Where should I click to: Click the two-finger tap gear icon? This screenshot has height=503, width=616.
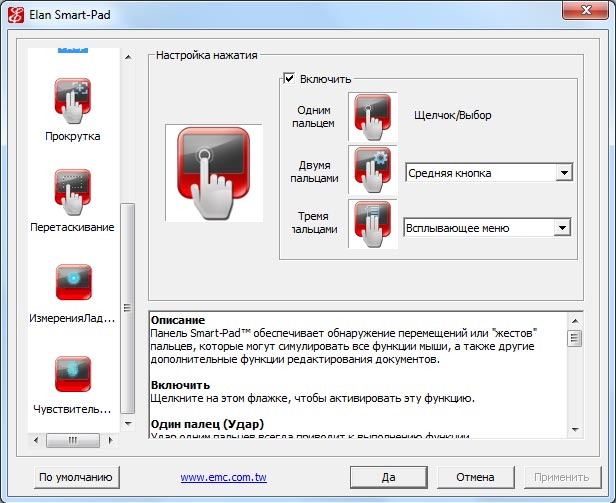[372, 170]
